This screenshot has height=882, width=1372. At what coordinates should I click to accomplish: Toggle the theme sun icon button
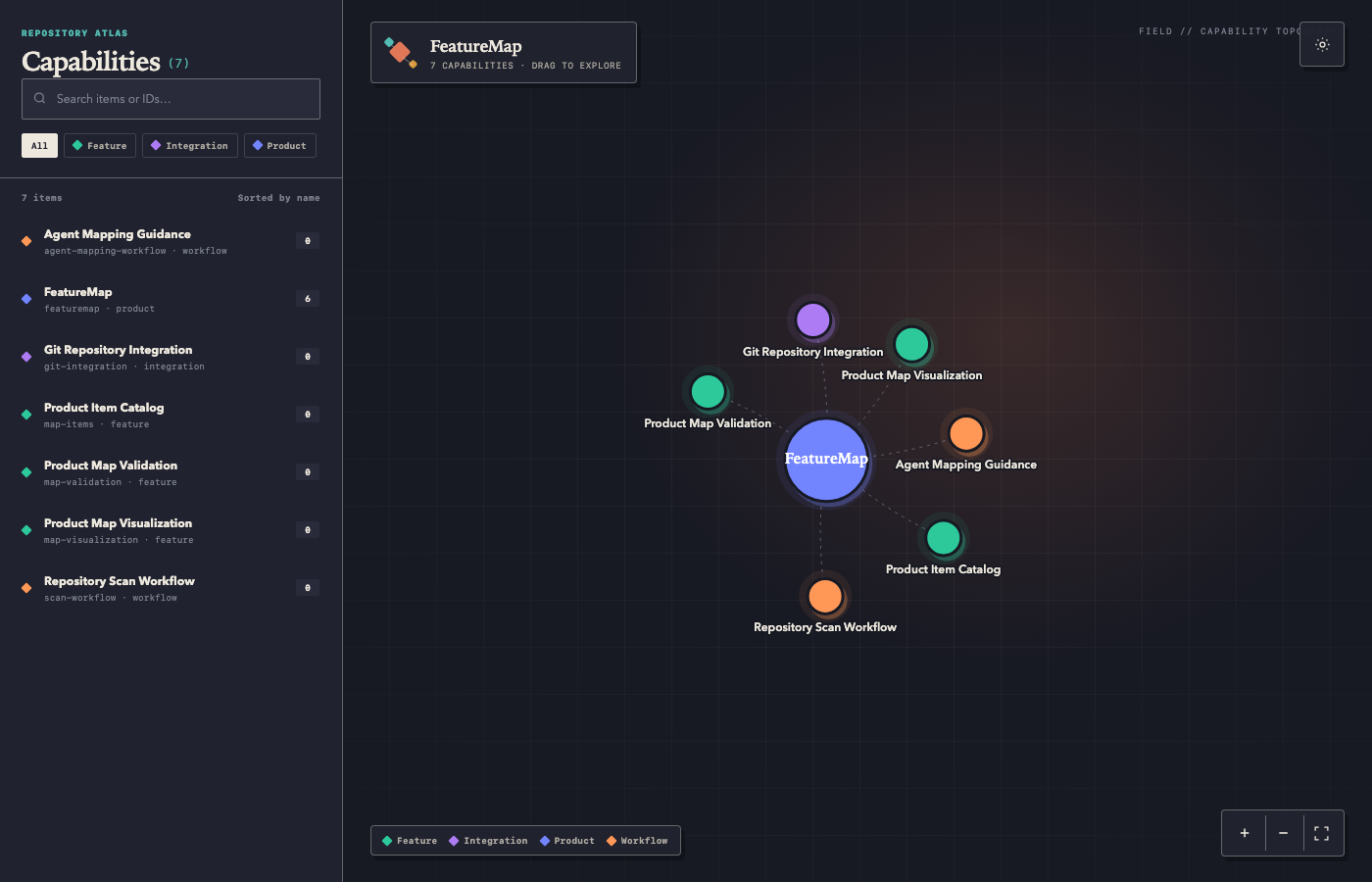pos(1322,44)
